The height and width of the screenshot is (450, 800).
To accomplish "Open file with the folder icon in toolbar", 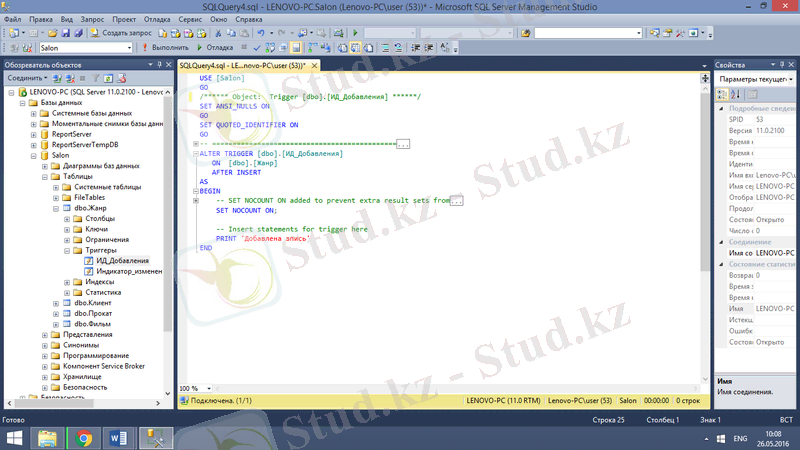I will 53,33.
